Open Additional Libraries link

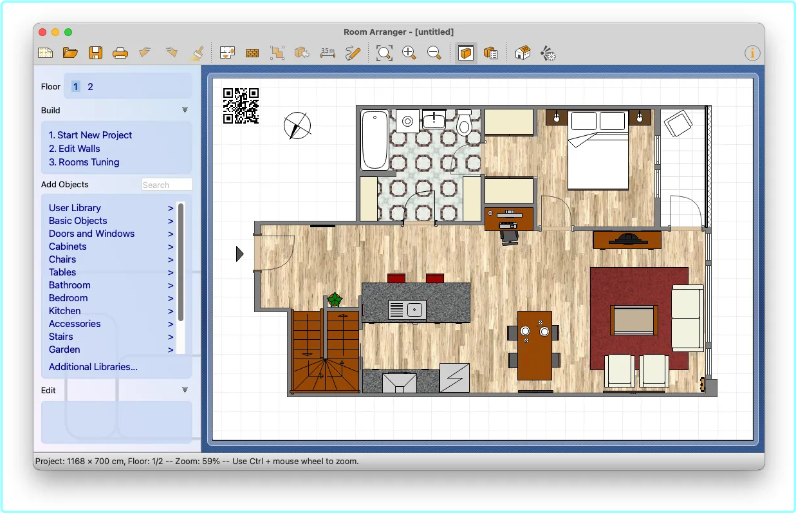pyautogui.click(x=93, y=367)
